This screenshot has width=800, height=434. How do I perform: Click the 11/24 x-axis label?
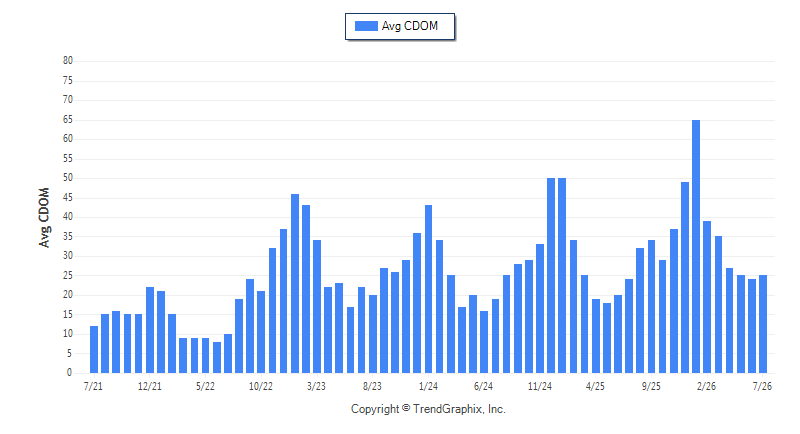540,387
